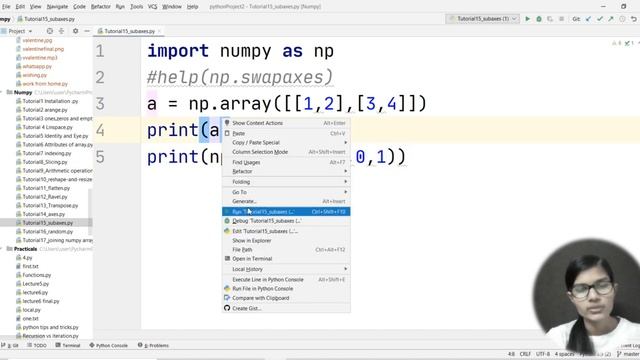Click the locate-file target icon in Project panel

pos(50,31)
